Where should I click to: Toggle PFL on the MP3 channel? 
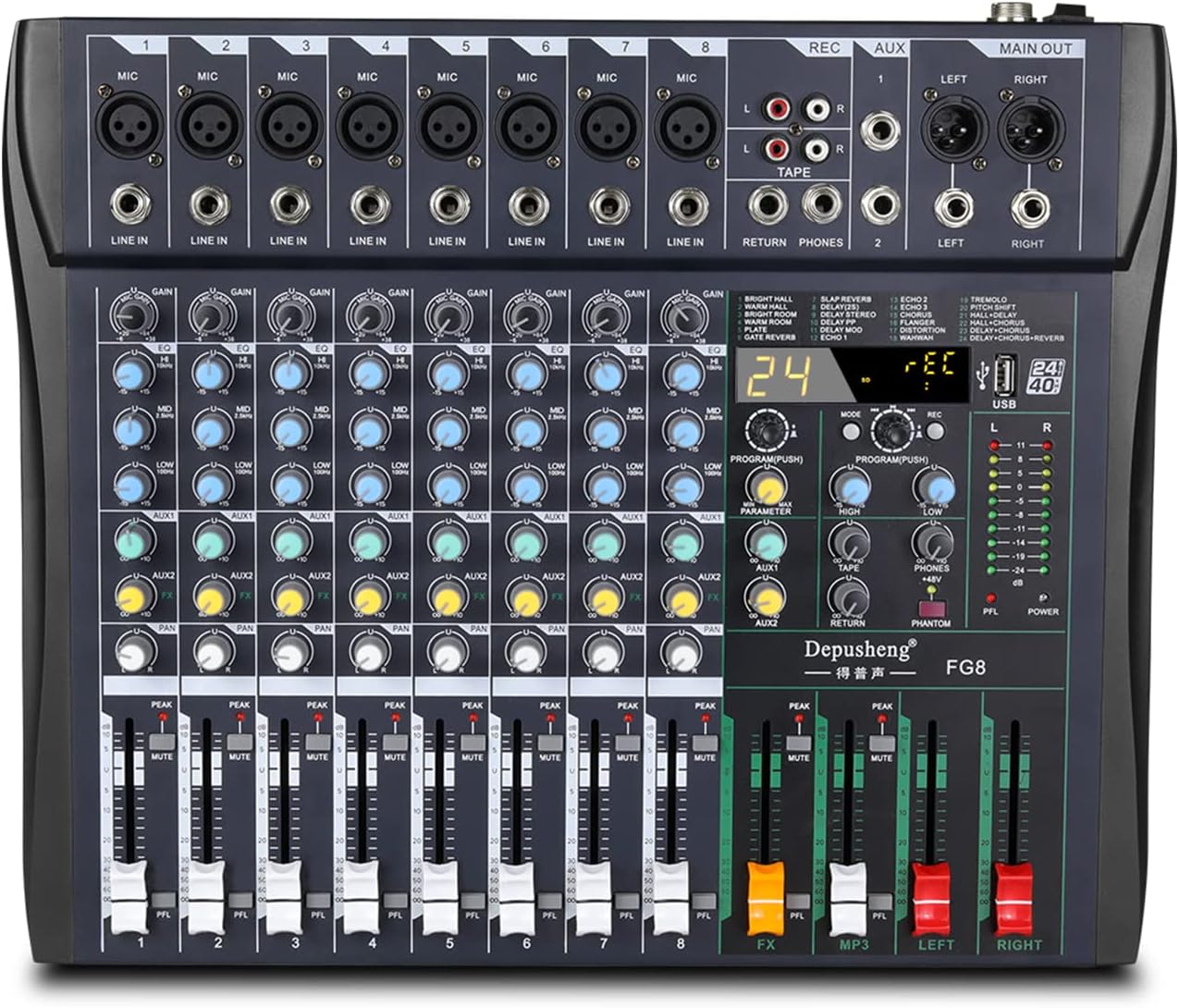click(880, 901)
